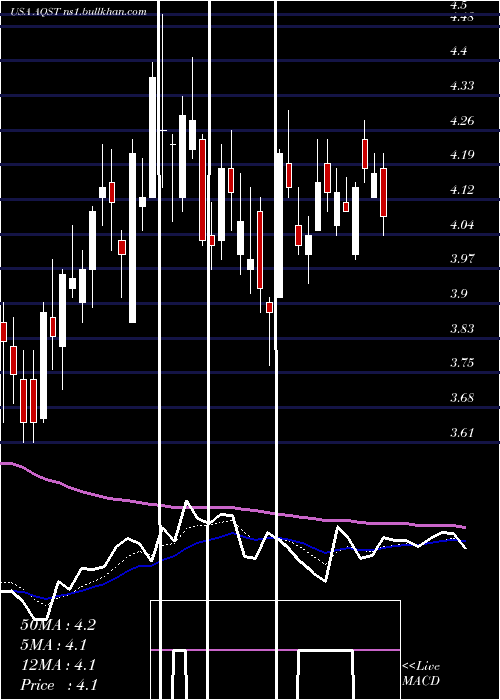Click the '12MA : 4.1' reading
Screen dimensions: 500x700
[58, 665]
